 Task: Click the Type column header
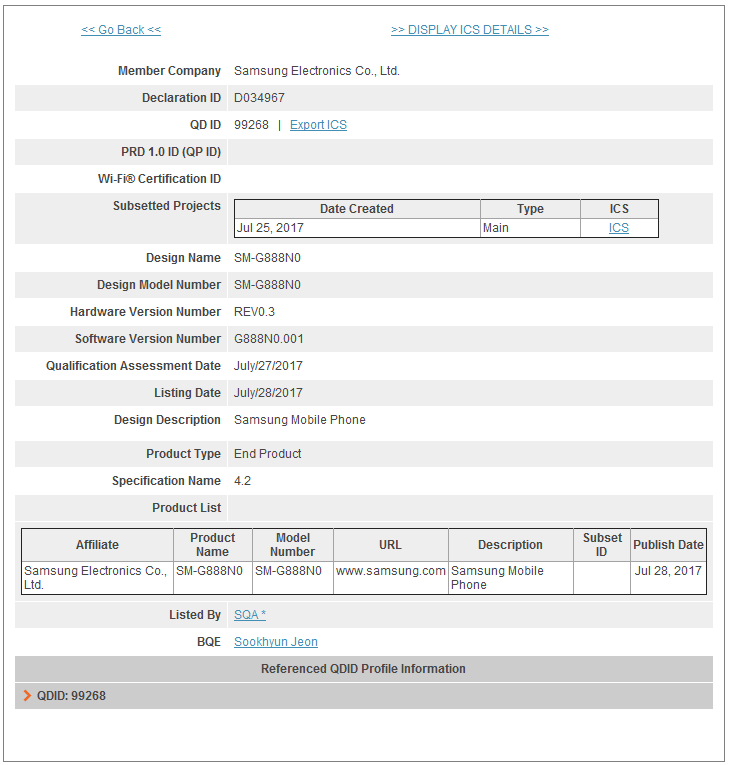coord(530,209)
